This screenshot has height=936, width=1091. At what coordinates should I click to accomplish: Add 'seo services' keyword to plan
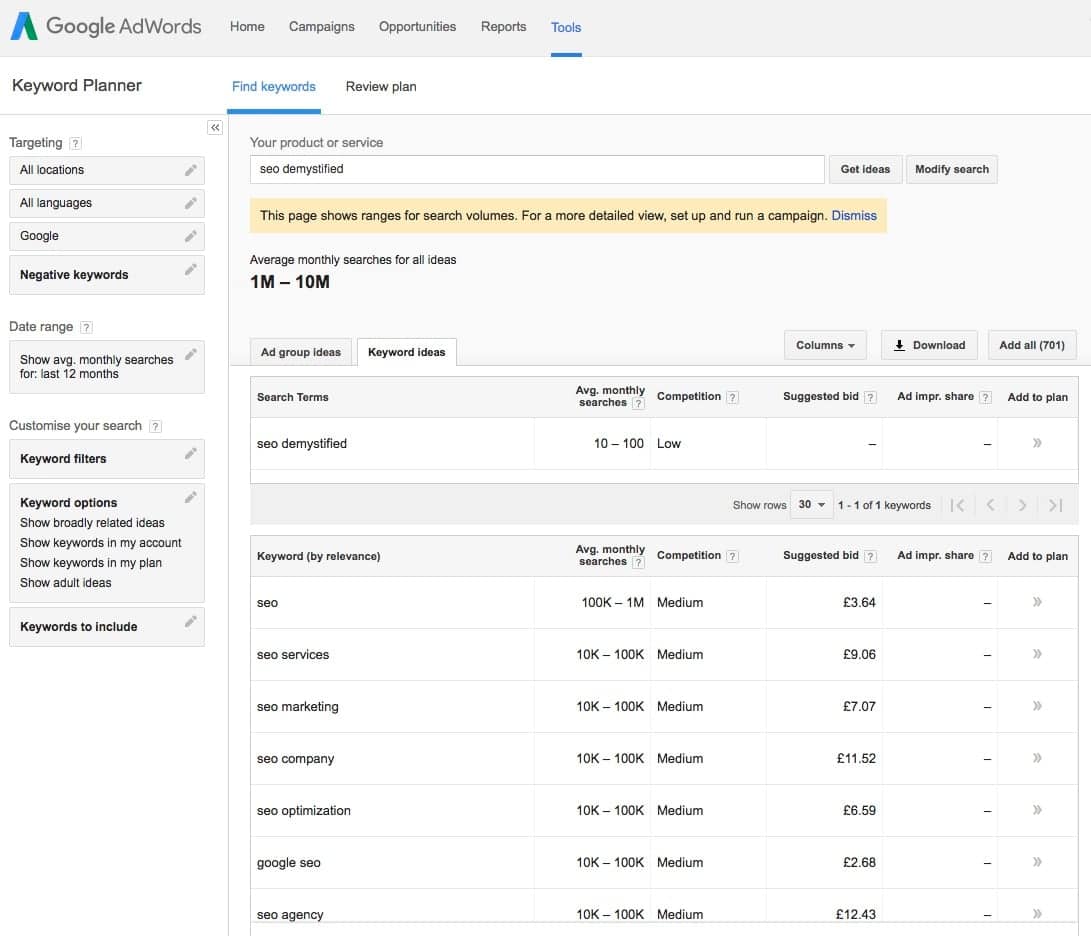(x=1038, y=654)
